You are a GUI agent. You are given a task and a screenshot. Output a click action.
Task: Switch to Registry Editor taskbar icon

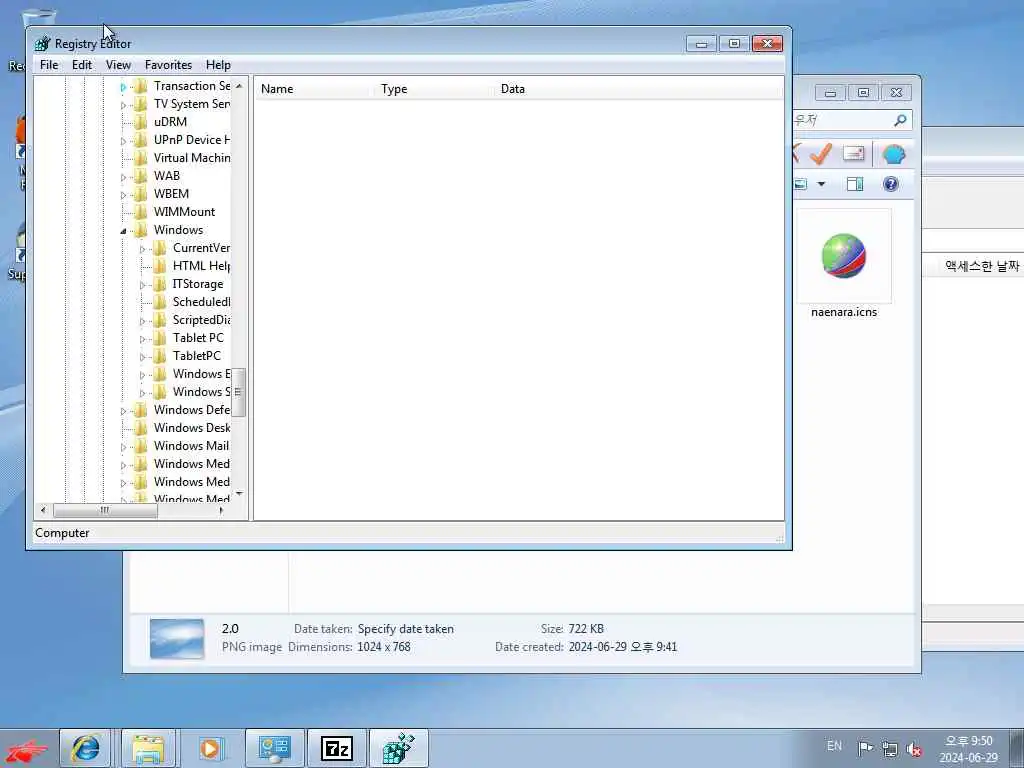point(398,748)
